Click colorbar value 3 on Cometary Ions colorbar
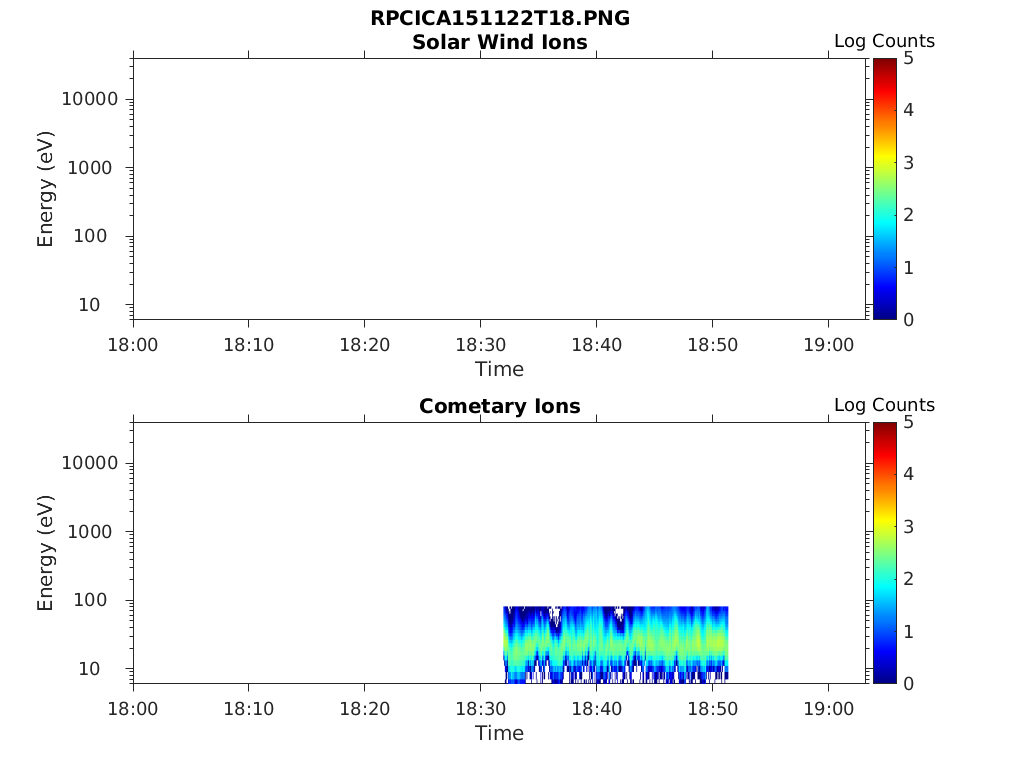This screenshot has width=1024, height=768. coord(908,527)
